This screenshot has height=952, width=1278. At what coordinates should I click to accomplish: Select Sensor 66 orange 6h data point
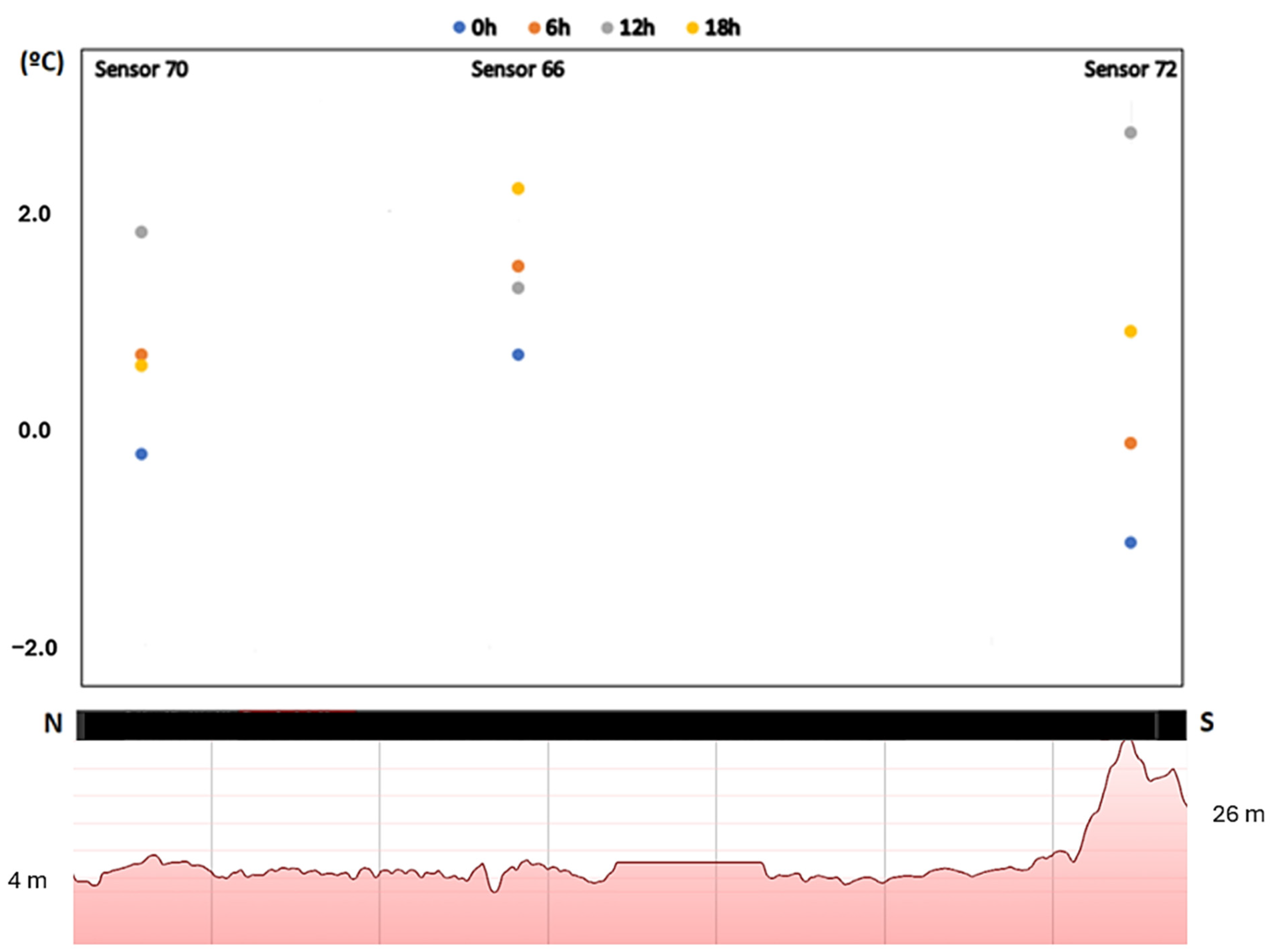click(x=518, y=266)
